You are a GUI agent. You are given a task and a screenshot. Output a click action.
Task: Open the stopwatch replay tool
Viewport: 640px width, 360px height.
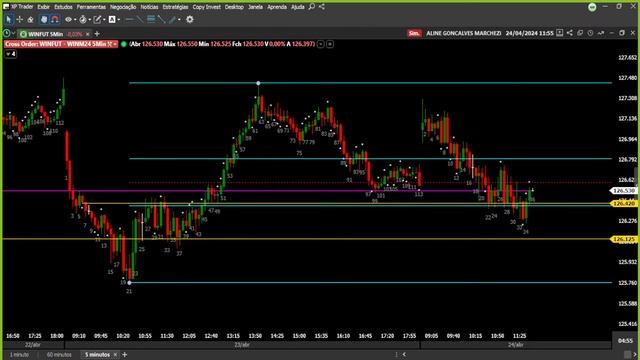pyautogui.click(x=83, y=19)
